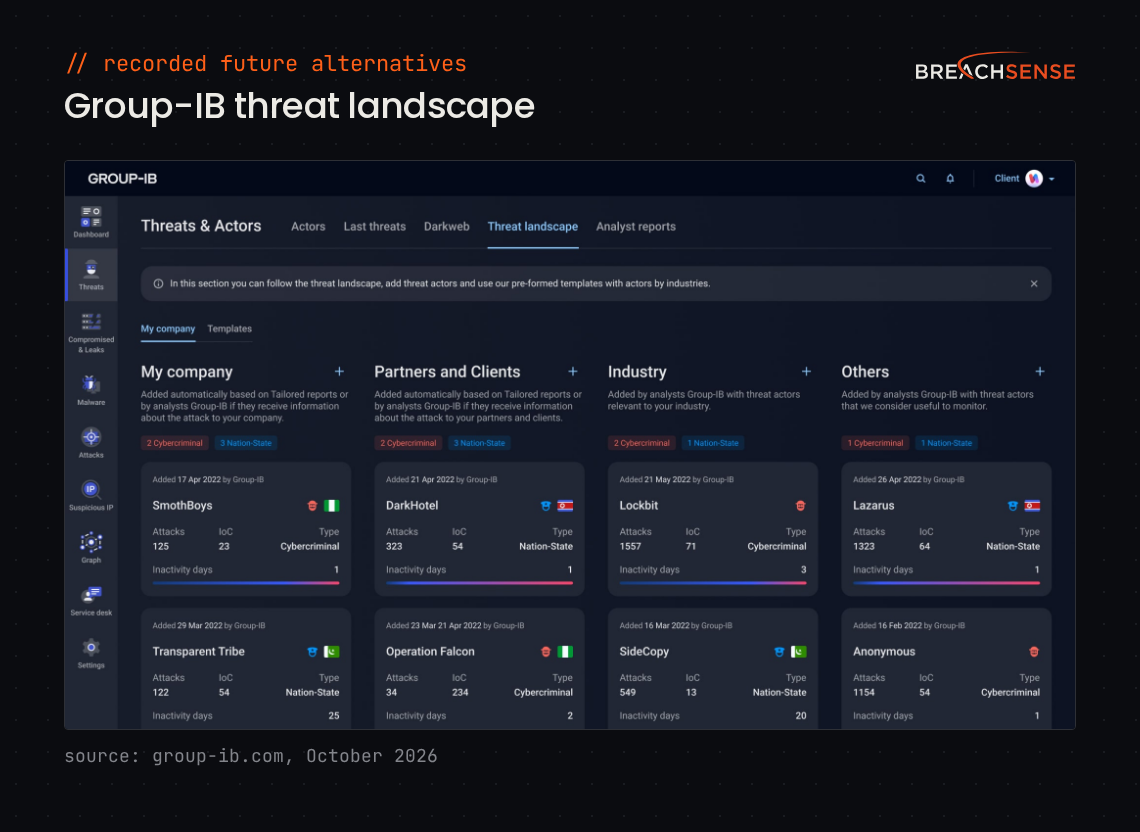Filter Partners by 2 Cybercriminal tag
The width and height of the screenshot is (1140, 832).
[408, 443]
